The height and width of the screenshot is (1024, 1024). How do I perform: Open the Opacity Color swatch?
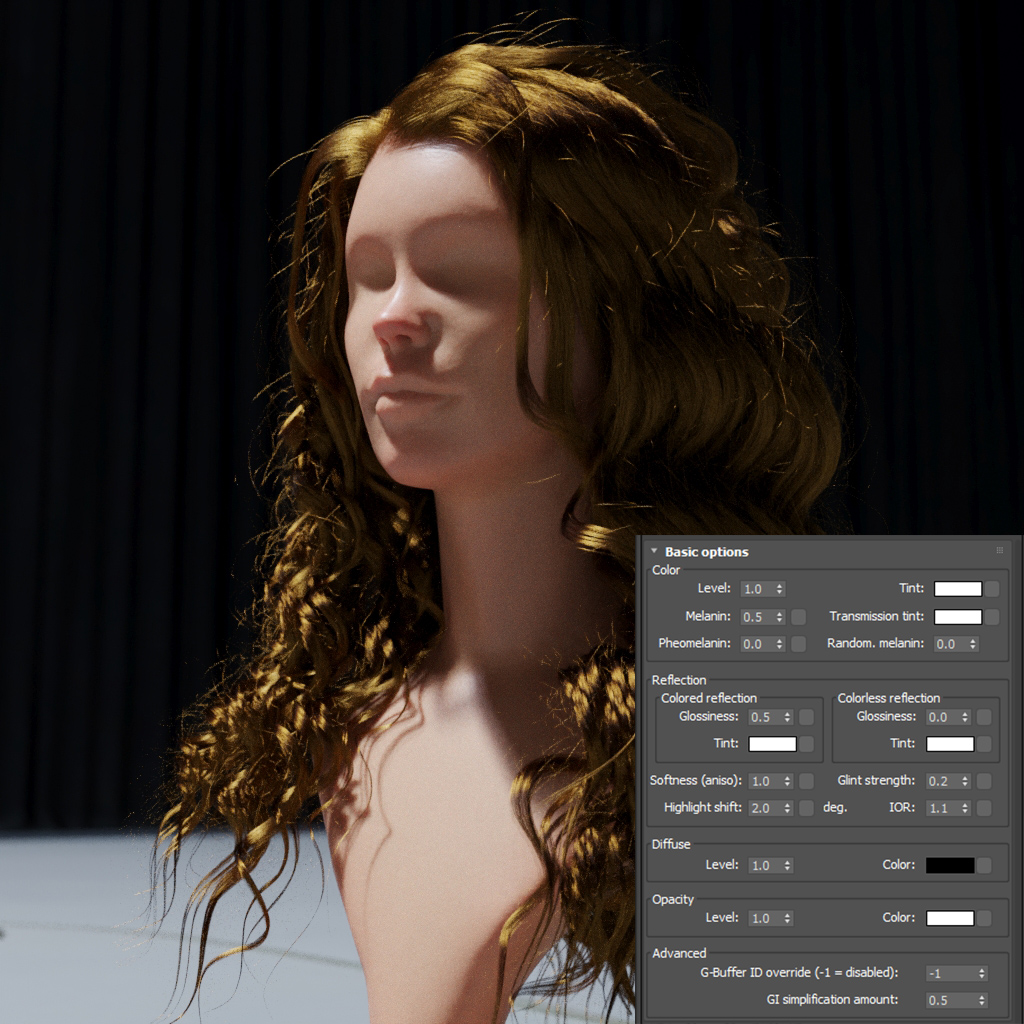pyautogui.click(x=950, y=918)
